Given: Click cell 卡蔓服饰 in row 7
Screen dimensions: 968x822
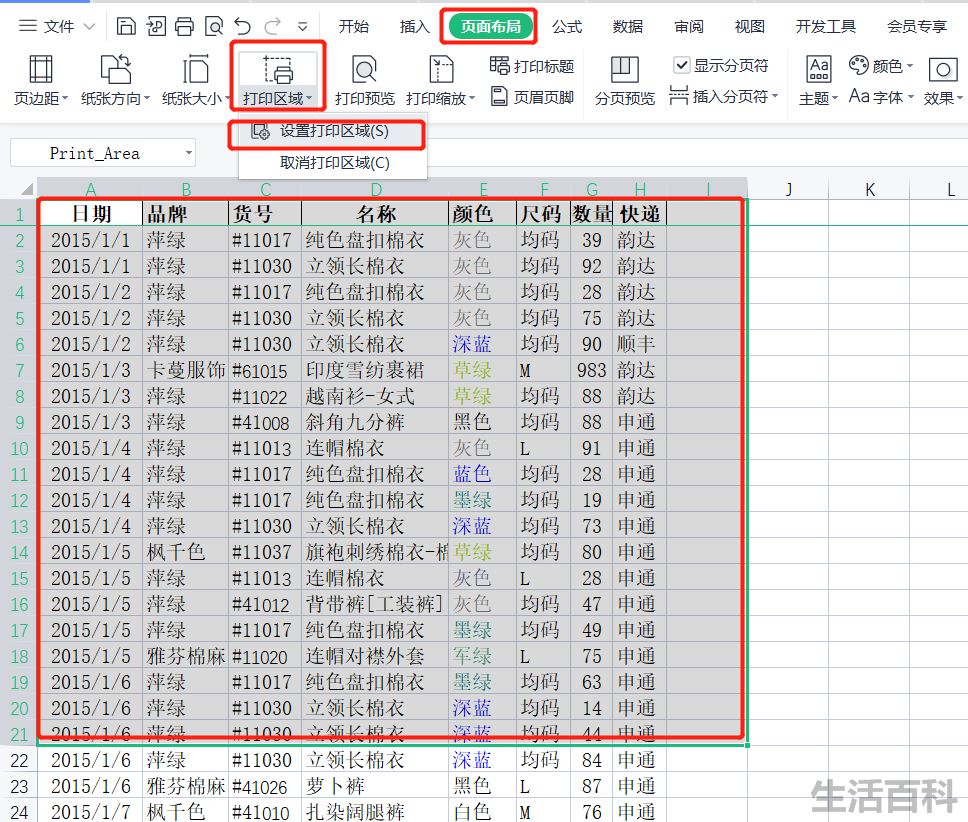Looking at the screenshot, I should (x=186, y=370).
